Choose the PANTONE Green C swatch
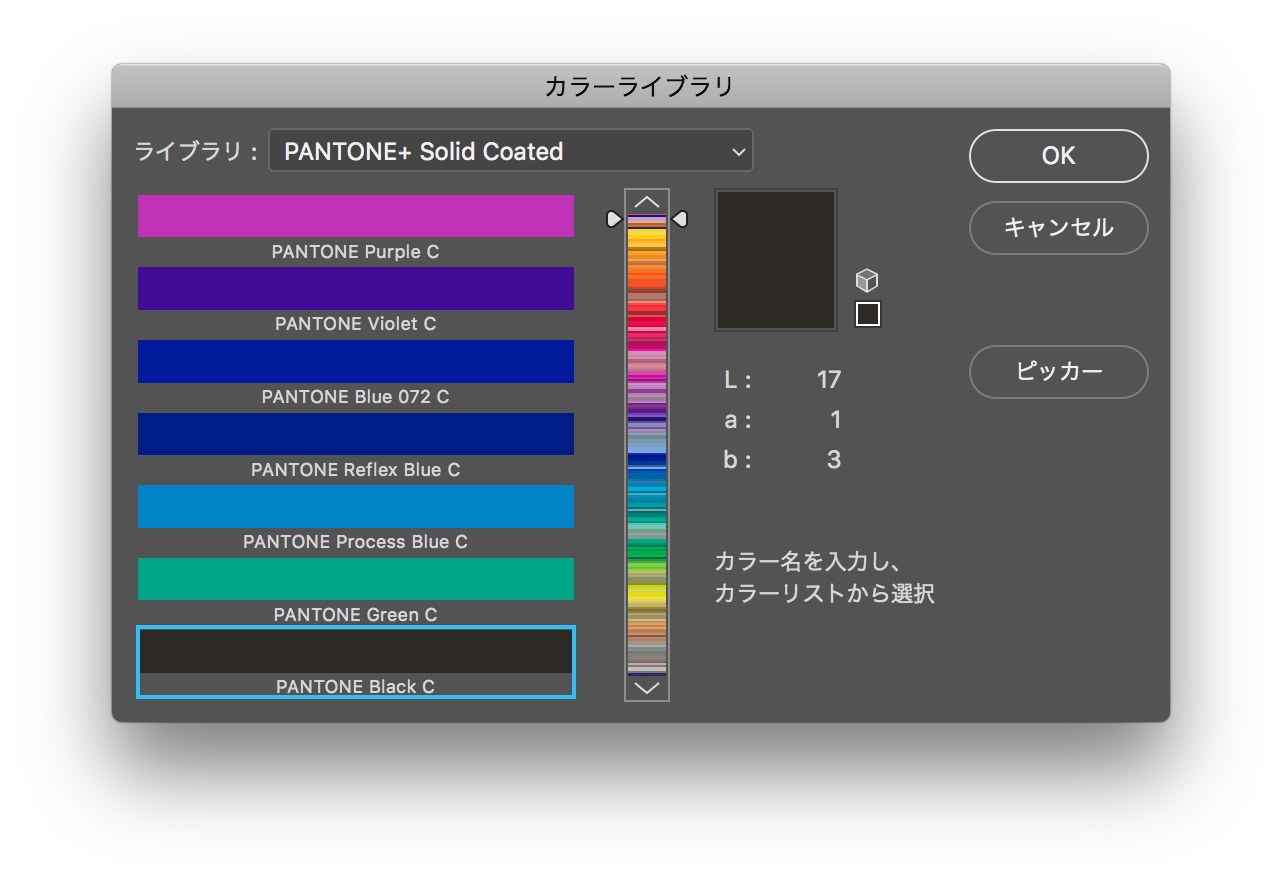Screen dimensions: 1282x882 (356, 579)
